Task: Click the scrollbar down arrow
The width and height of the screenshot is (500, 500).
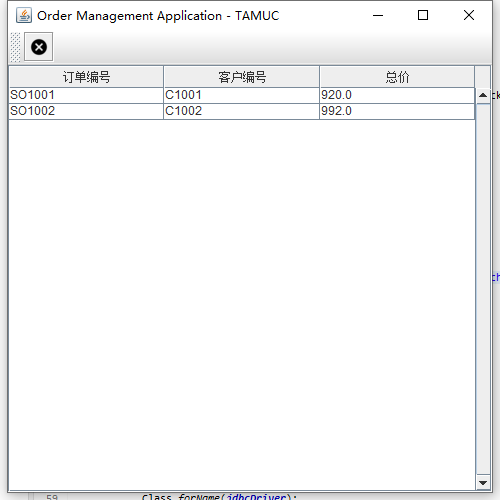Action: [483, 482]
